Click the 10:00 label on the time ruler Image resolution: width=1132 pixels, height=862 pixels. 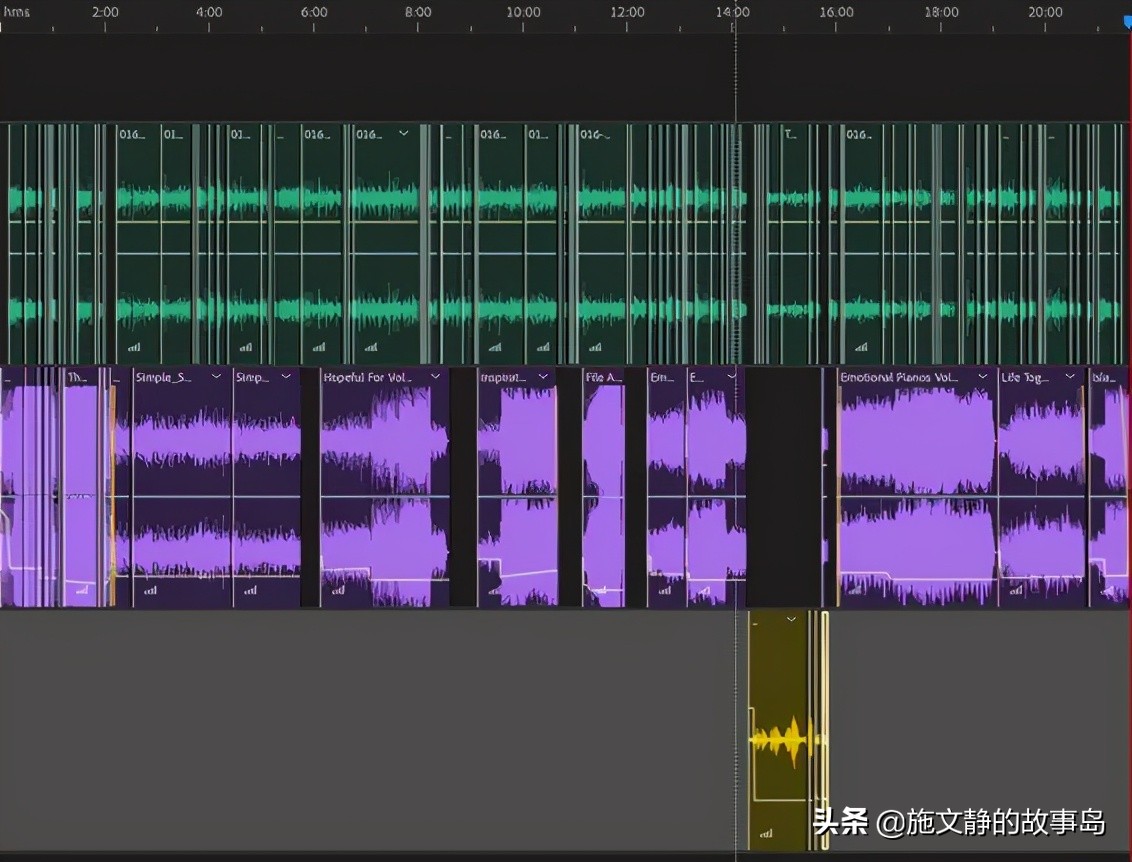tap(523, 12)
